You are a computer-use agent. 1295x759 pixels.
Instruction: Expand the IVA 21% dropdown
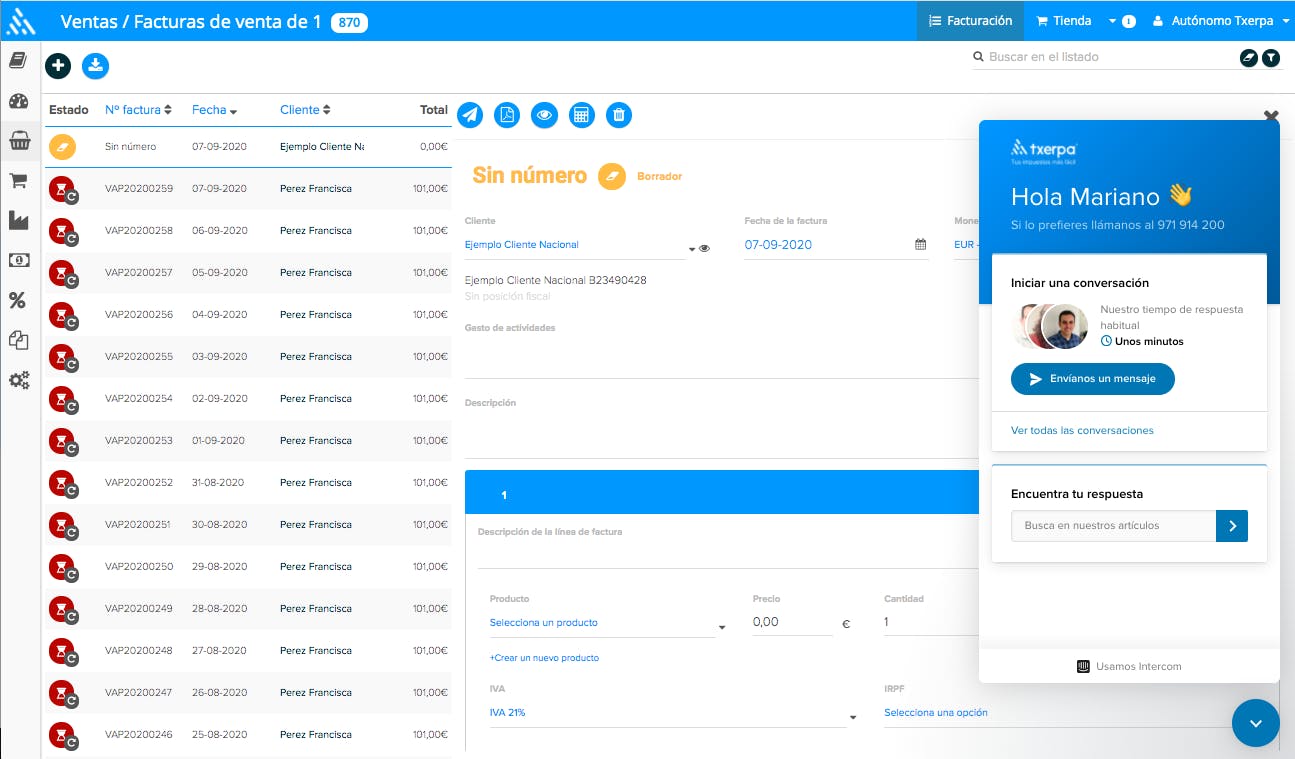click(x=852, y=717)
